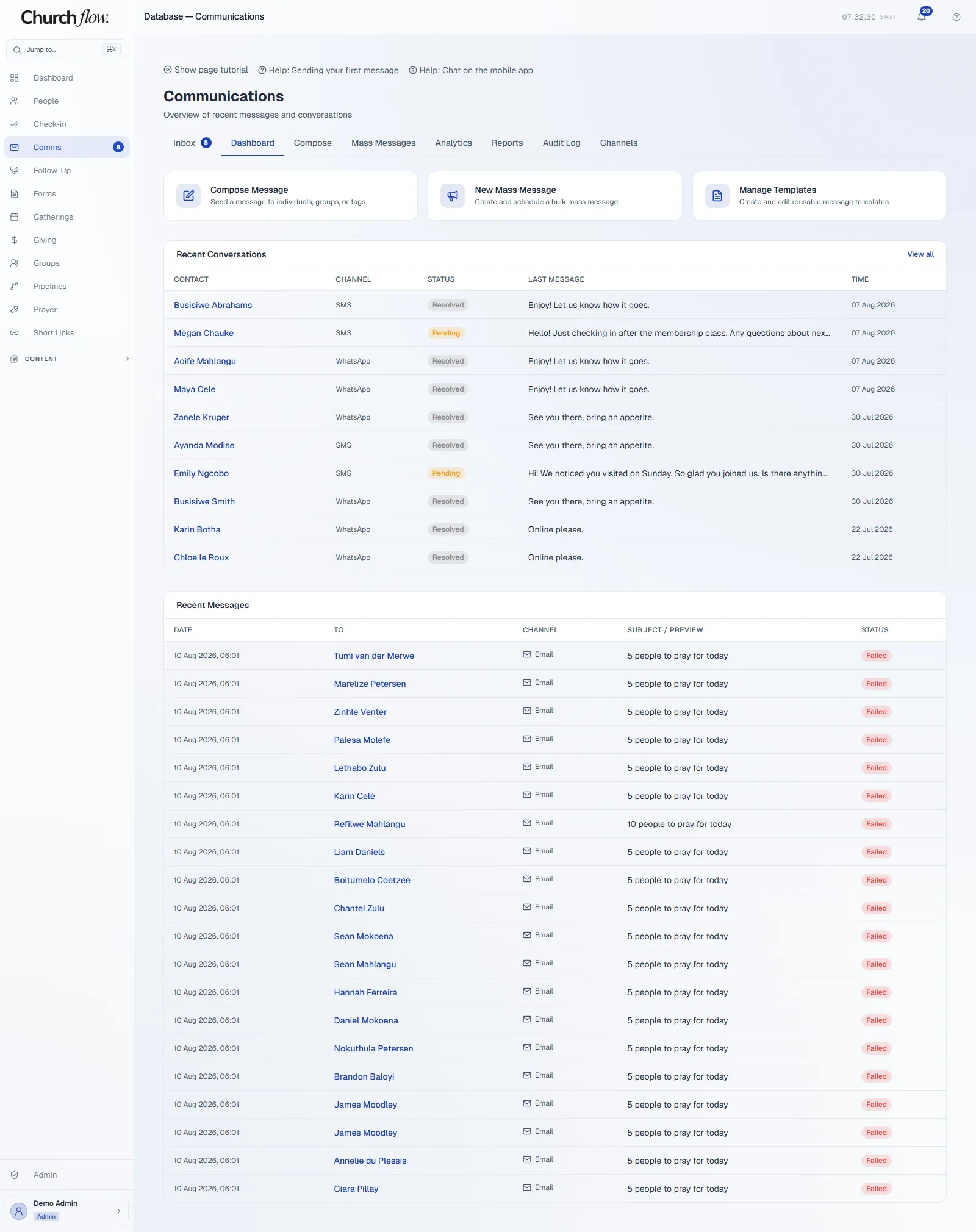Click Show page tutorial

[206, 70]
